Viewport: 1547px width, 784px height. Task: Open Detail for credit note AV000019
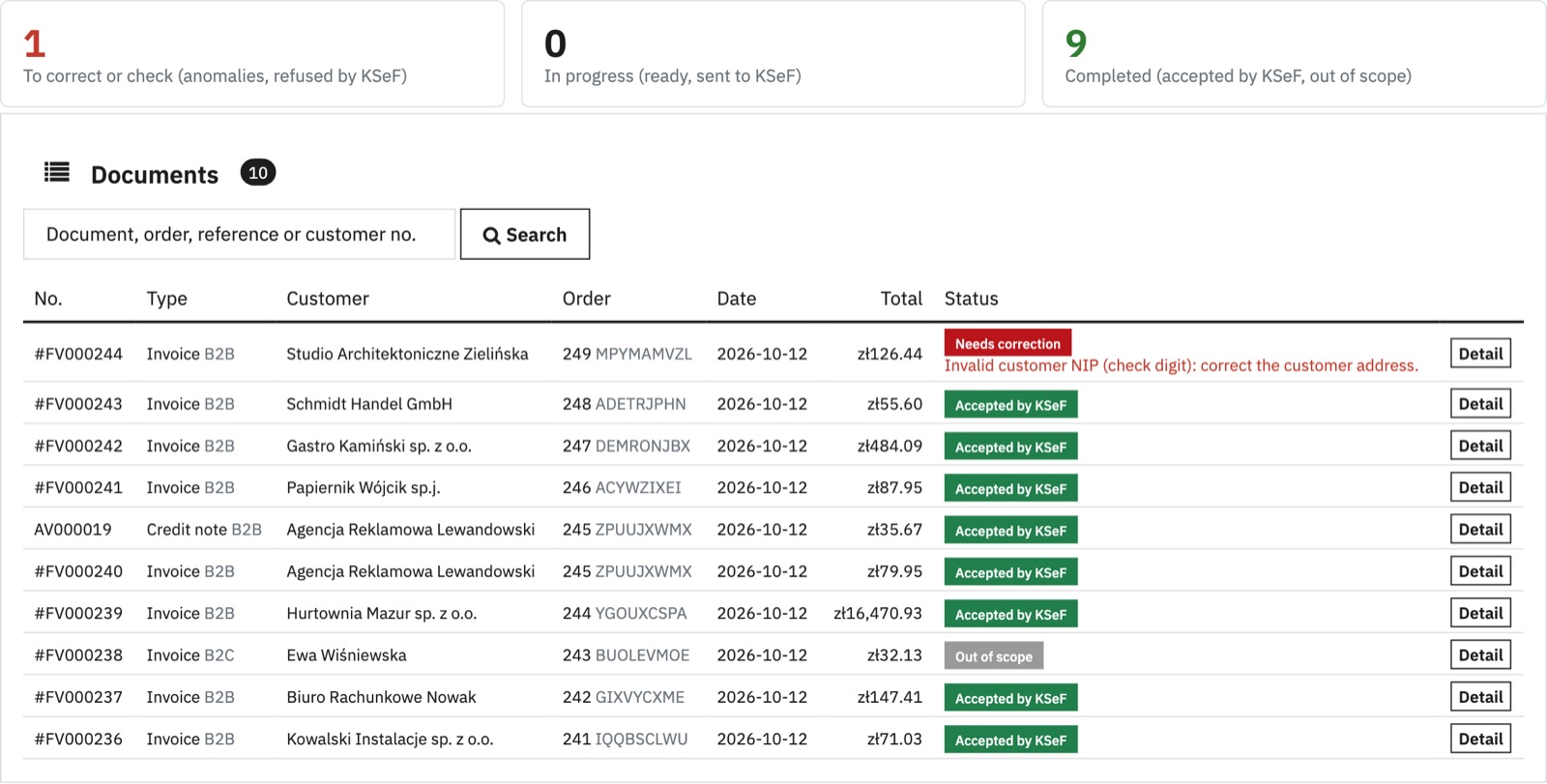(1480, 530)
